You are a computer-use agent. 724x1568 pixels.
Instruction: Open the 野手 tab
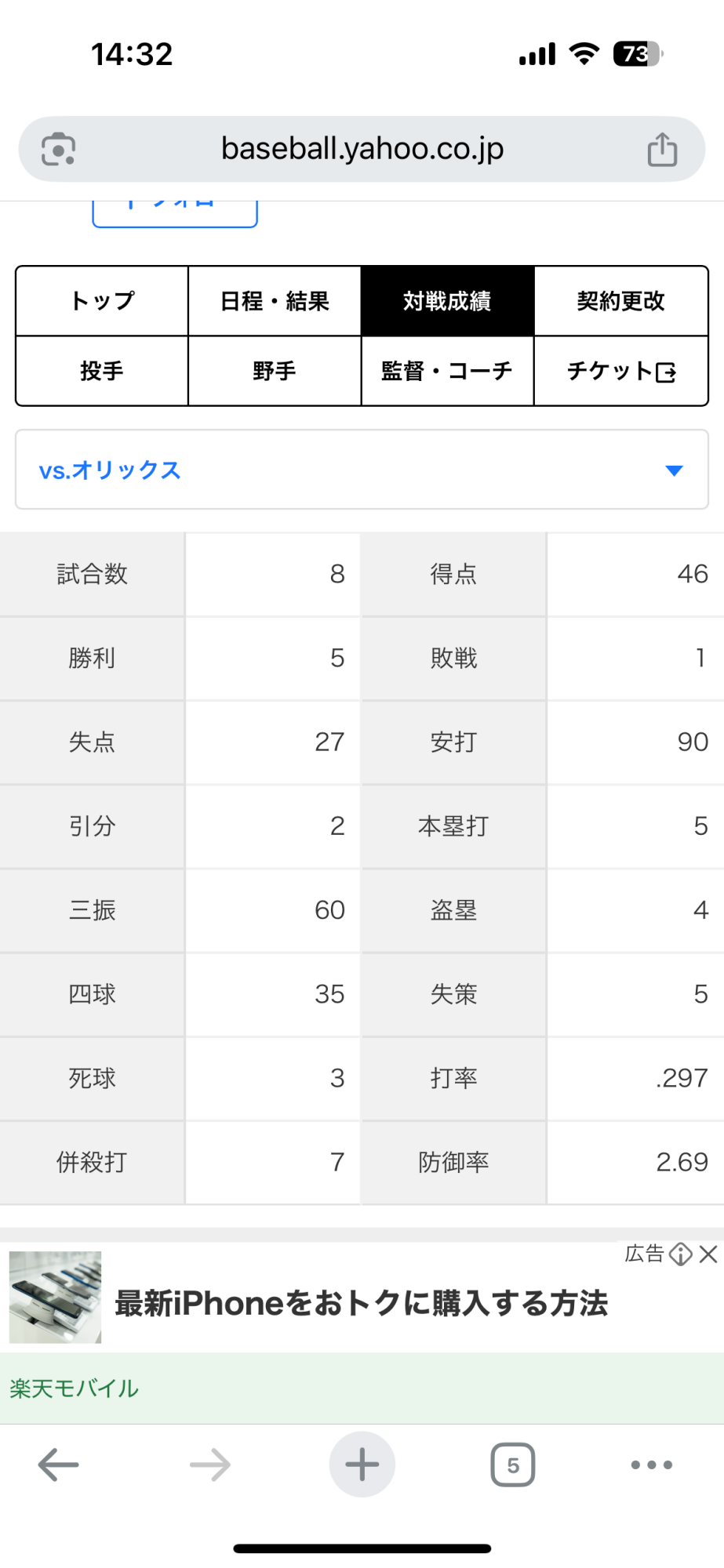click(x=275, y=371)
